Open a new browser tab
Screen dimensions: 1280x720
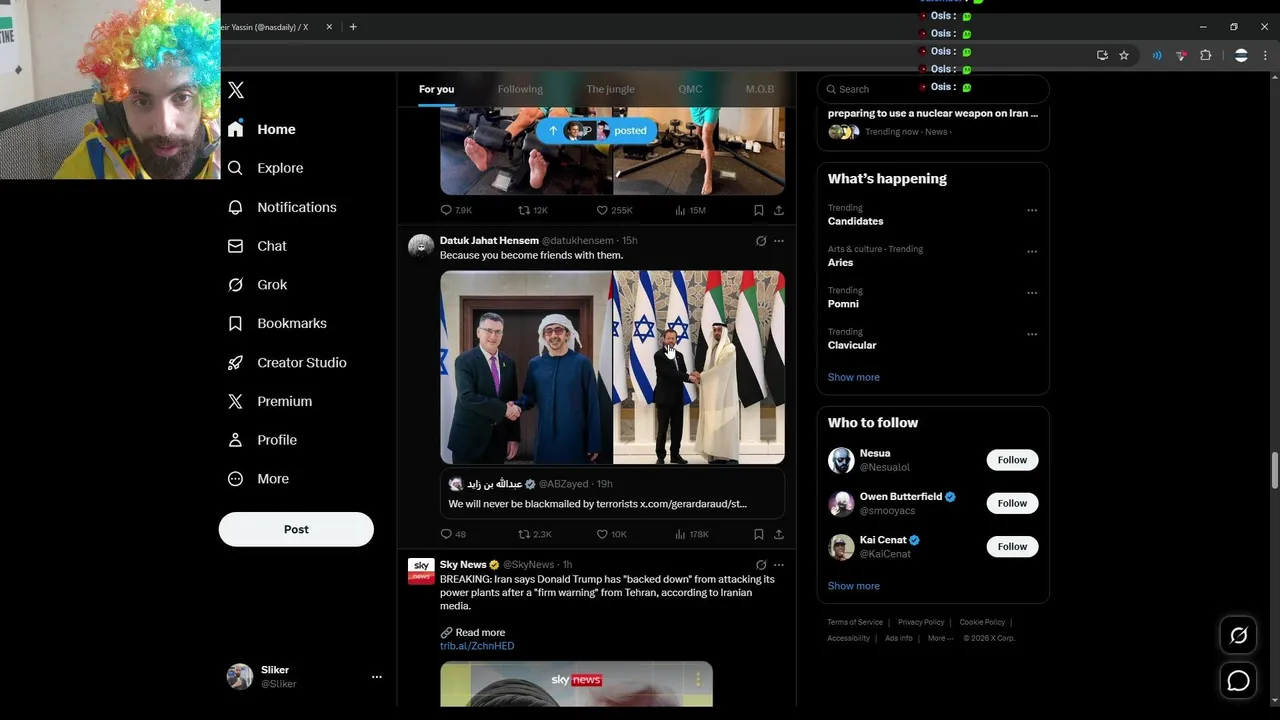pyautogui.click(x=352, y=27)
